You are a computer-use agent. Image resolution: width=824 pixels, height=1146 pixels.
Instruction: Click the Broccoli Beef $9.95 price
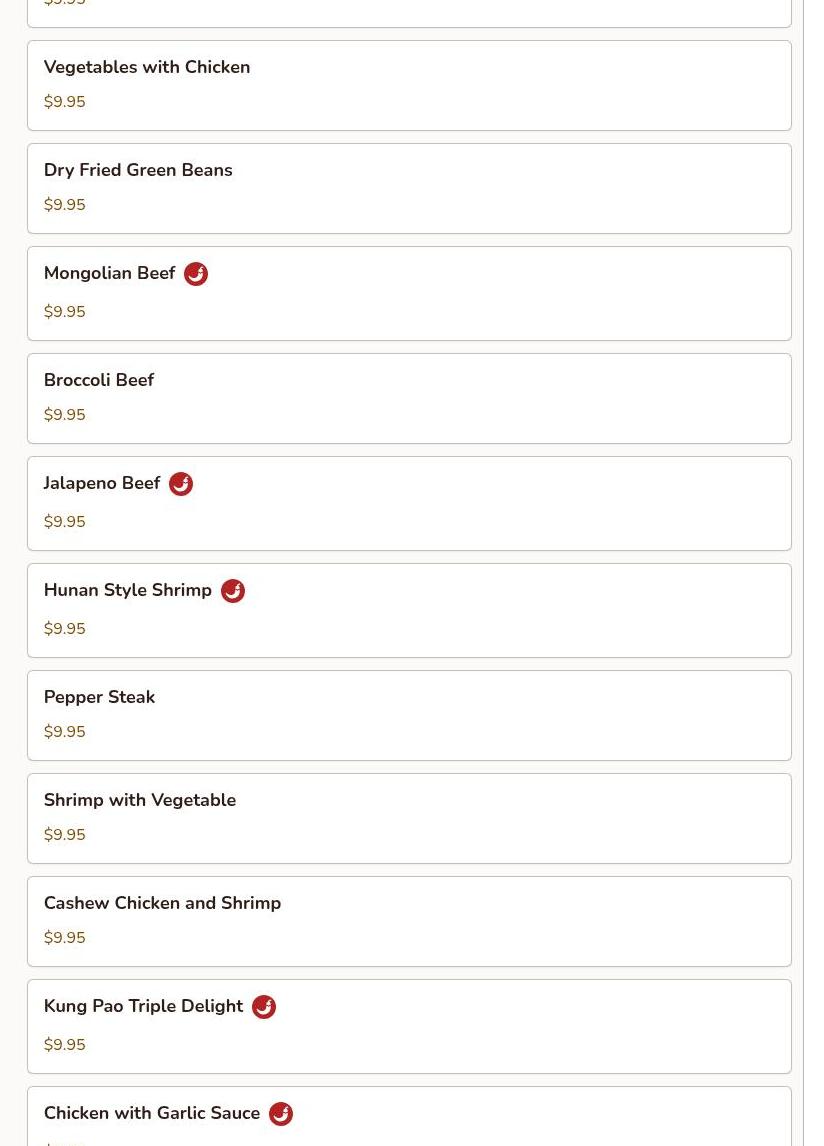click(64, 414)
